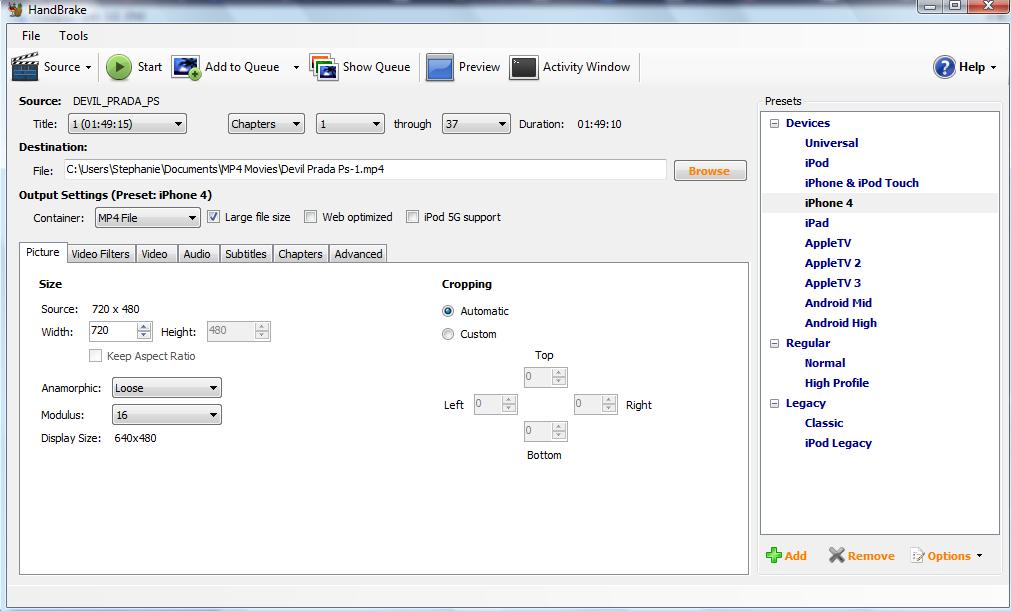
Task: Click the Show Queue icon
Action: click(324, 67)
